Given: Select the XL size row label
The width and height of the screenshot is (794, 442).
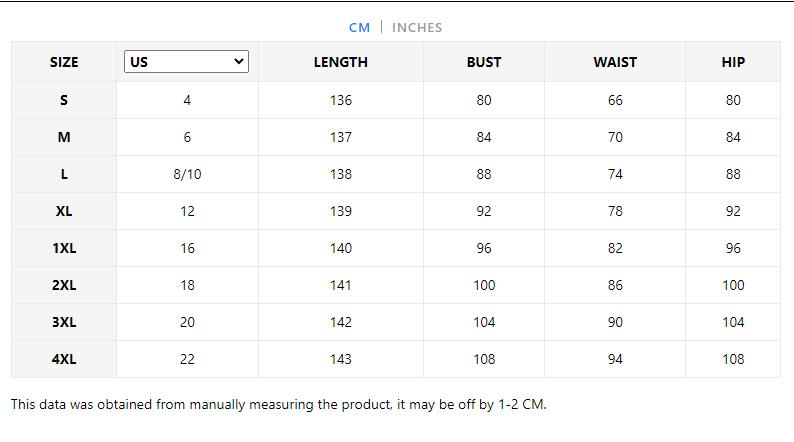Looking at the screenshot, I should (x=64, y=211).
